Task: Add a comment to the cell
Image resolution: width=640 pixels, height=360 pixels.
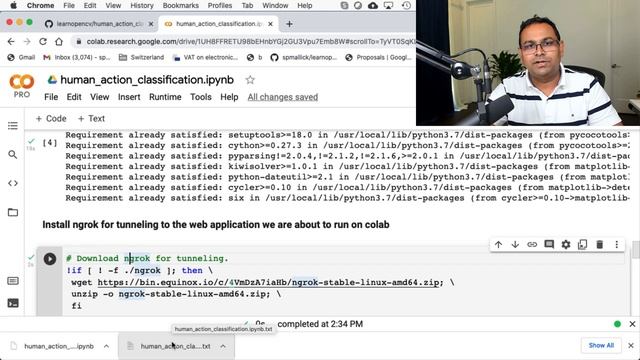Action: tap(549, 244)
